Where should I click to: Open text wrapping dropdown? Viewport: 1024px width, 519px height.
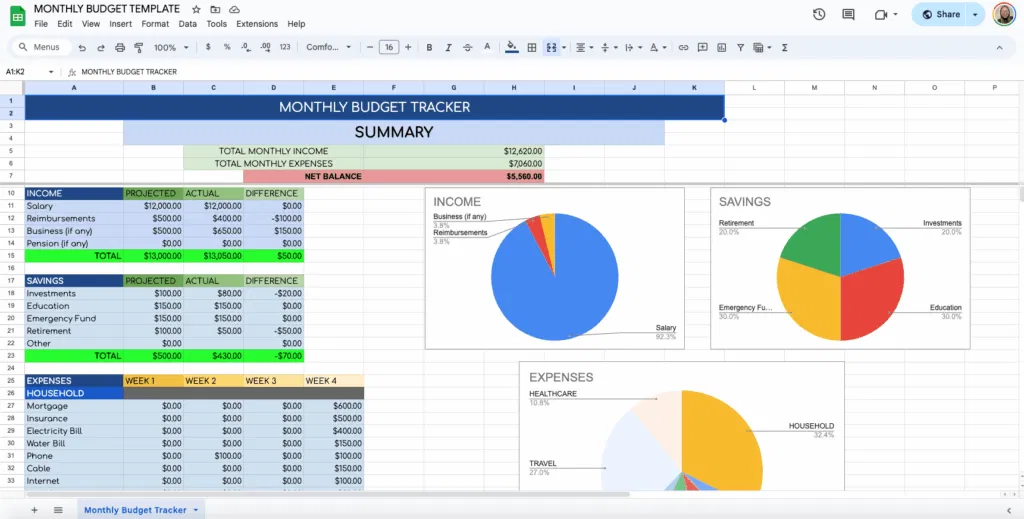[x=633, y=47]
